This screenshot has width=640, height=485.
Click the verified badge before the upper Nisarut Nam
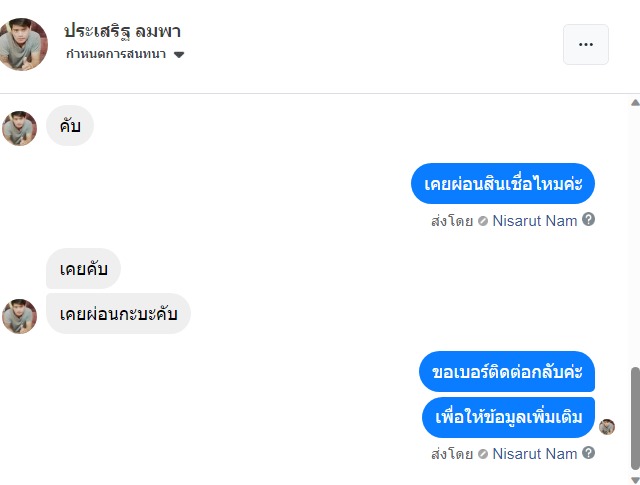click(483, 221)
